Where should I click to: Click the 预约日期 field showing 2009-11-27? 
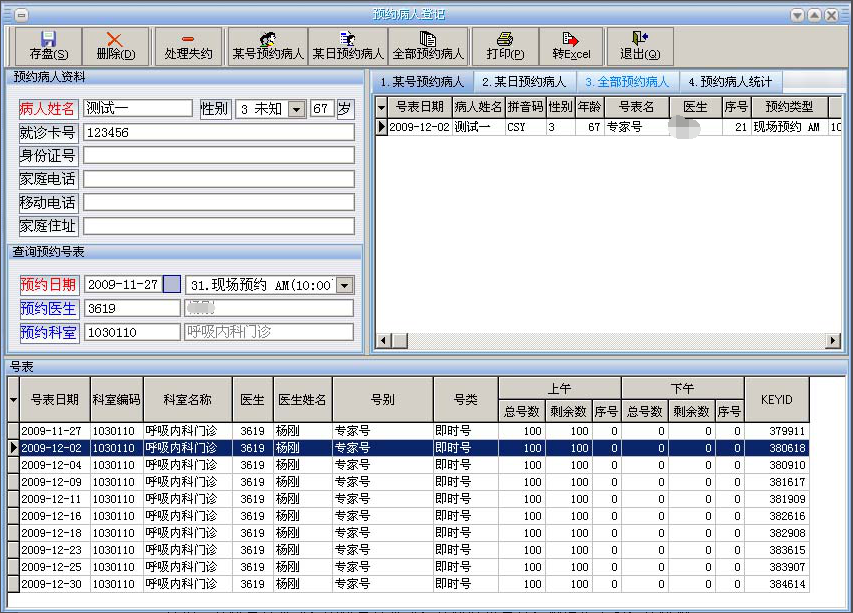[x=123, y=284]
